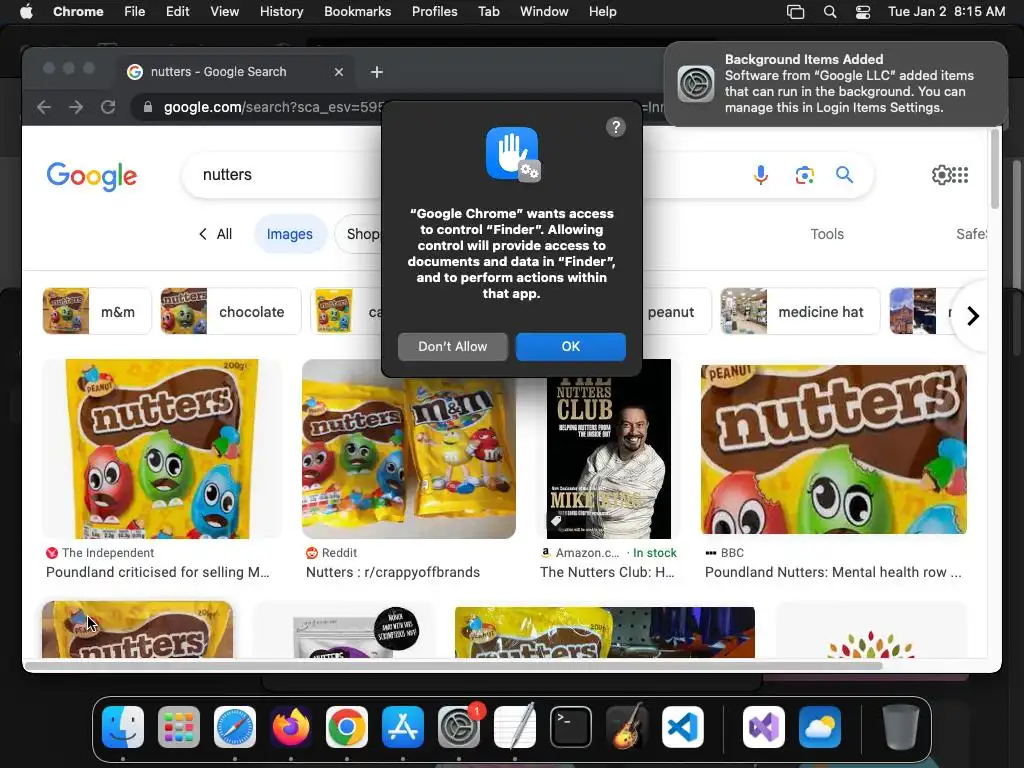Open the Tools options
The height and width of the screenshot is (768, 1024).
[x=827, y=234]
